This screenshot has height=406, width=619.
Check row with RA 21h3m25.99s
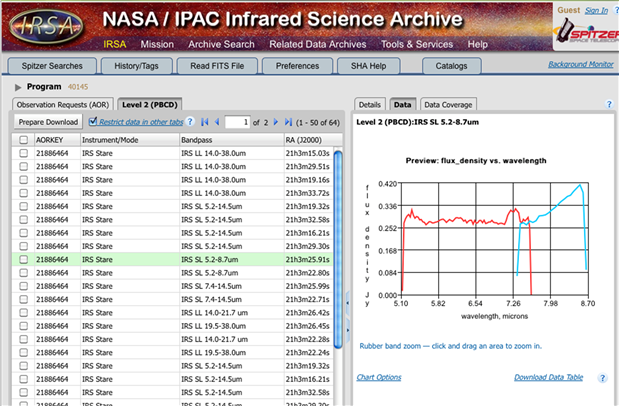pyautogui.click(x=24, y=286)
